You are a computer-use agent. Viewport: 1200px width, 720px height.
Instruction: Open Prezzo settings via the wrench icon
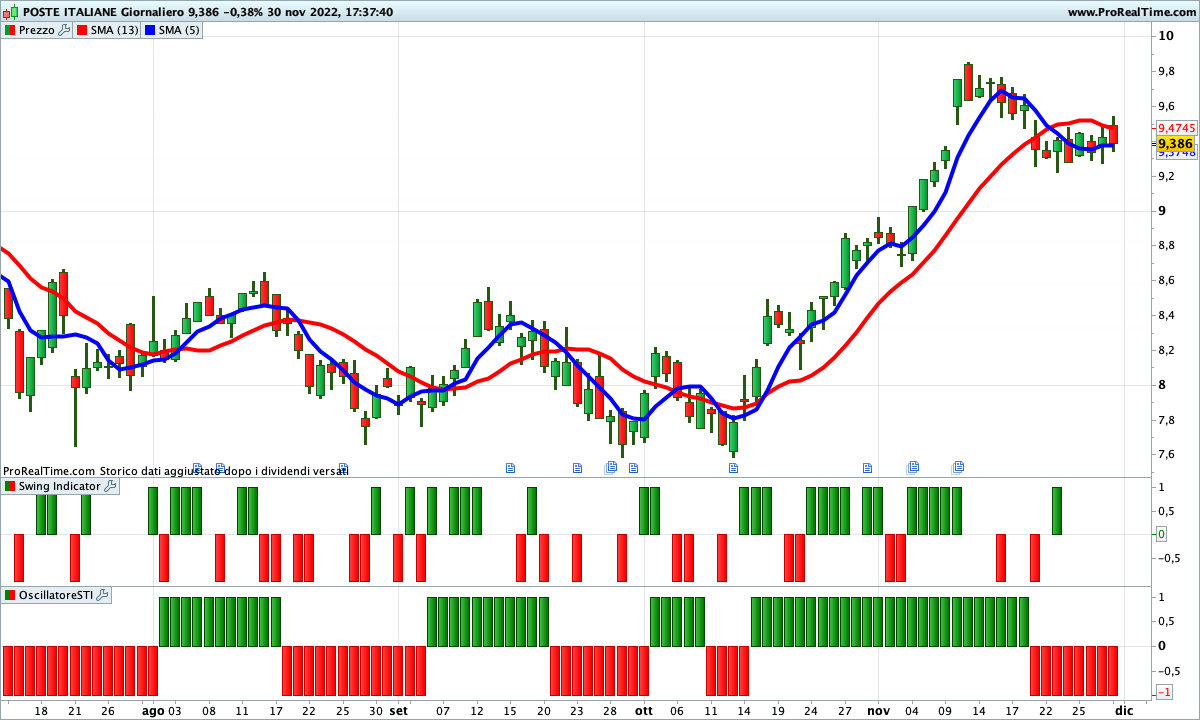tap(64, 30)
